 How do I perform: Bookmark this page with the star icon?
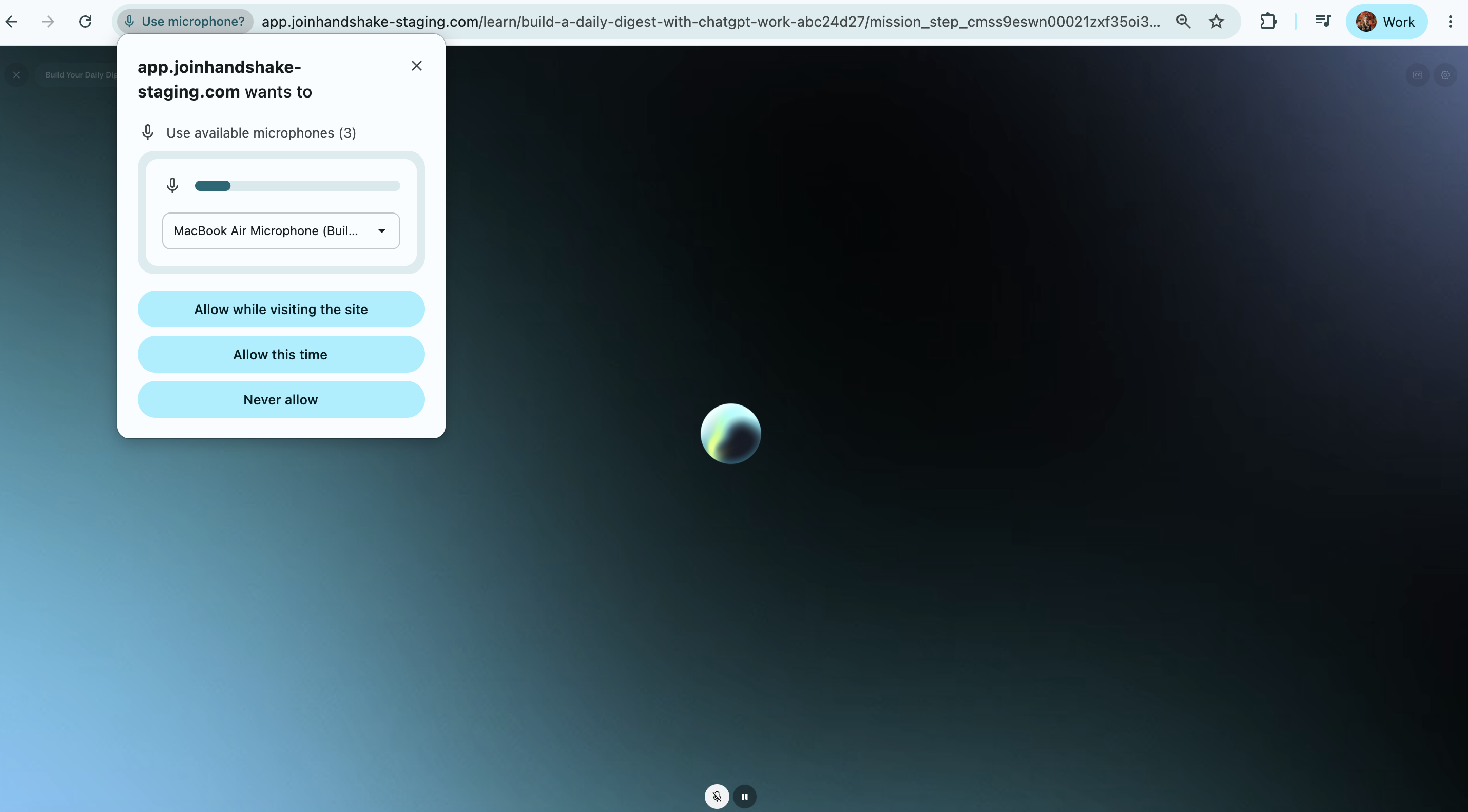tap(1216, 22)
